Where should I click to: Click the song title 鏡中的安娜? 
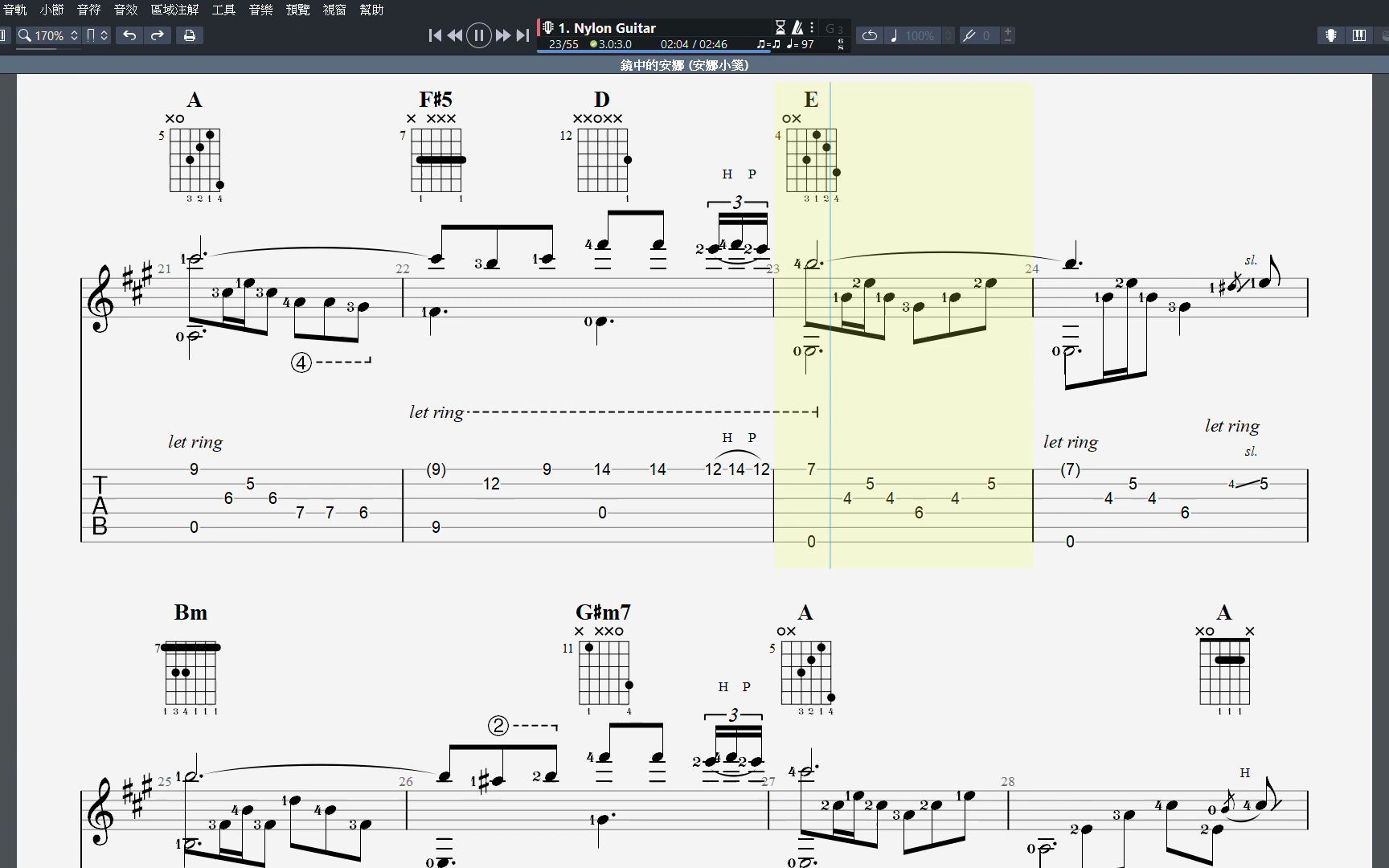click(653, 65)
